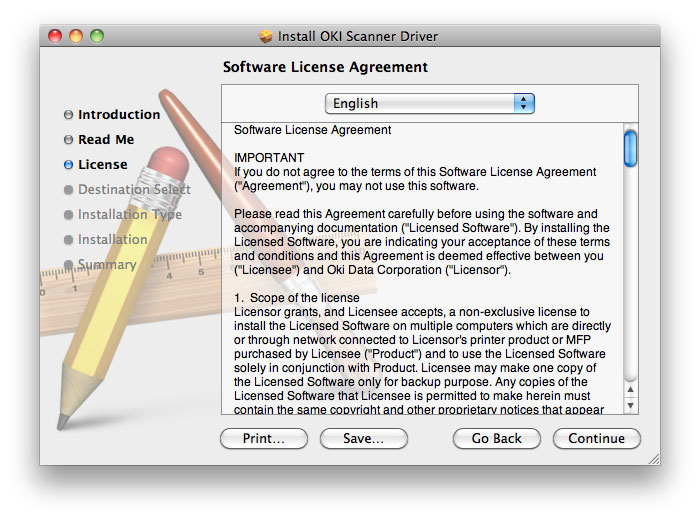Close the installer with the red button
Screen dimensions: 700x520
pyautogui.click(x=55, y=36)
